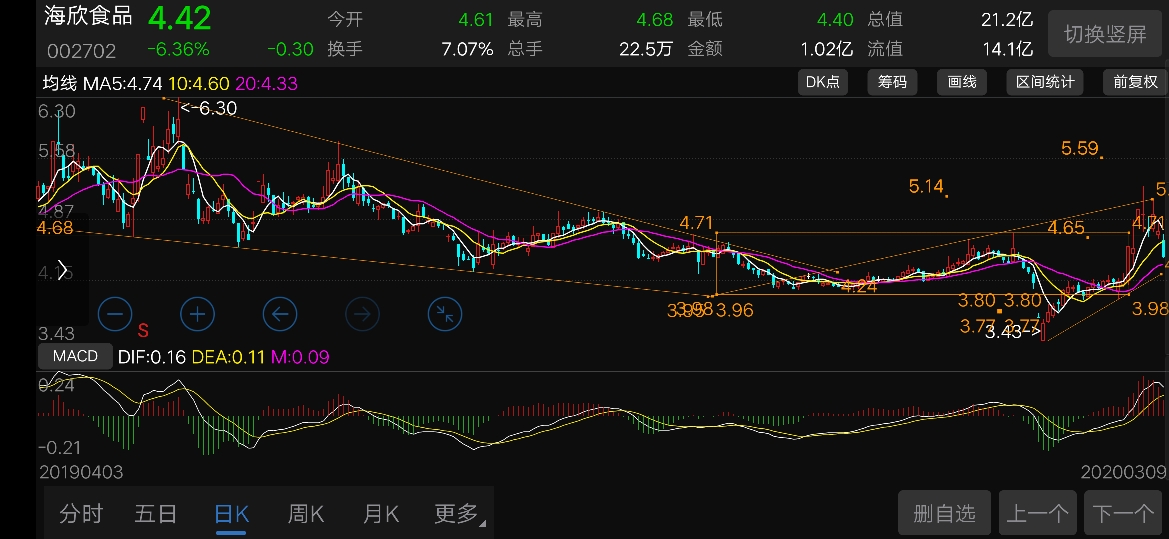Toggle the 筹码 chip distribution
The image size is (1169, 539).
pyautogui.click(x=892, y=82)
